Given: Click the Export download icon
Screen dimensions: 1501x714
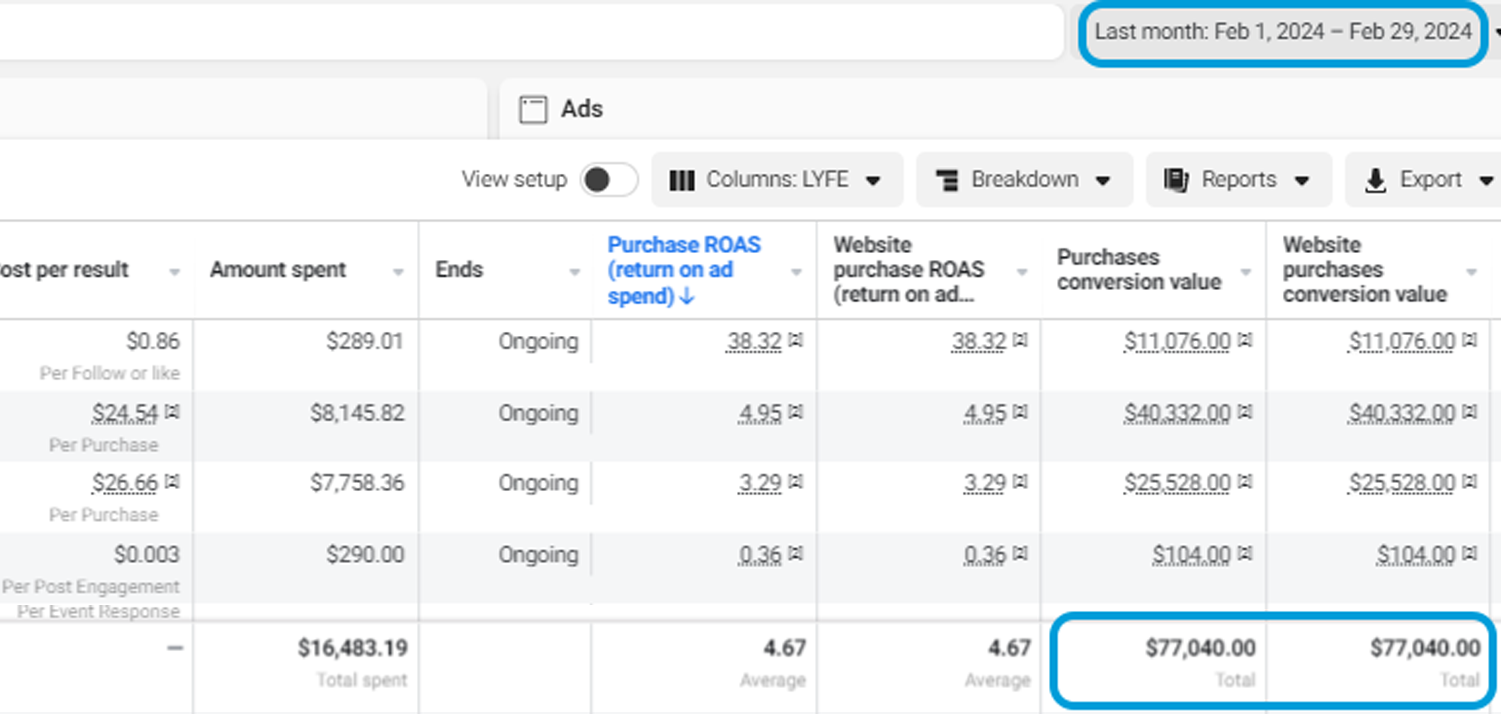Looking at the screenshot, I should coord(1376,180).
